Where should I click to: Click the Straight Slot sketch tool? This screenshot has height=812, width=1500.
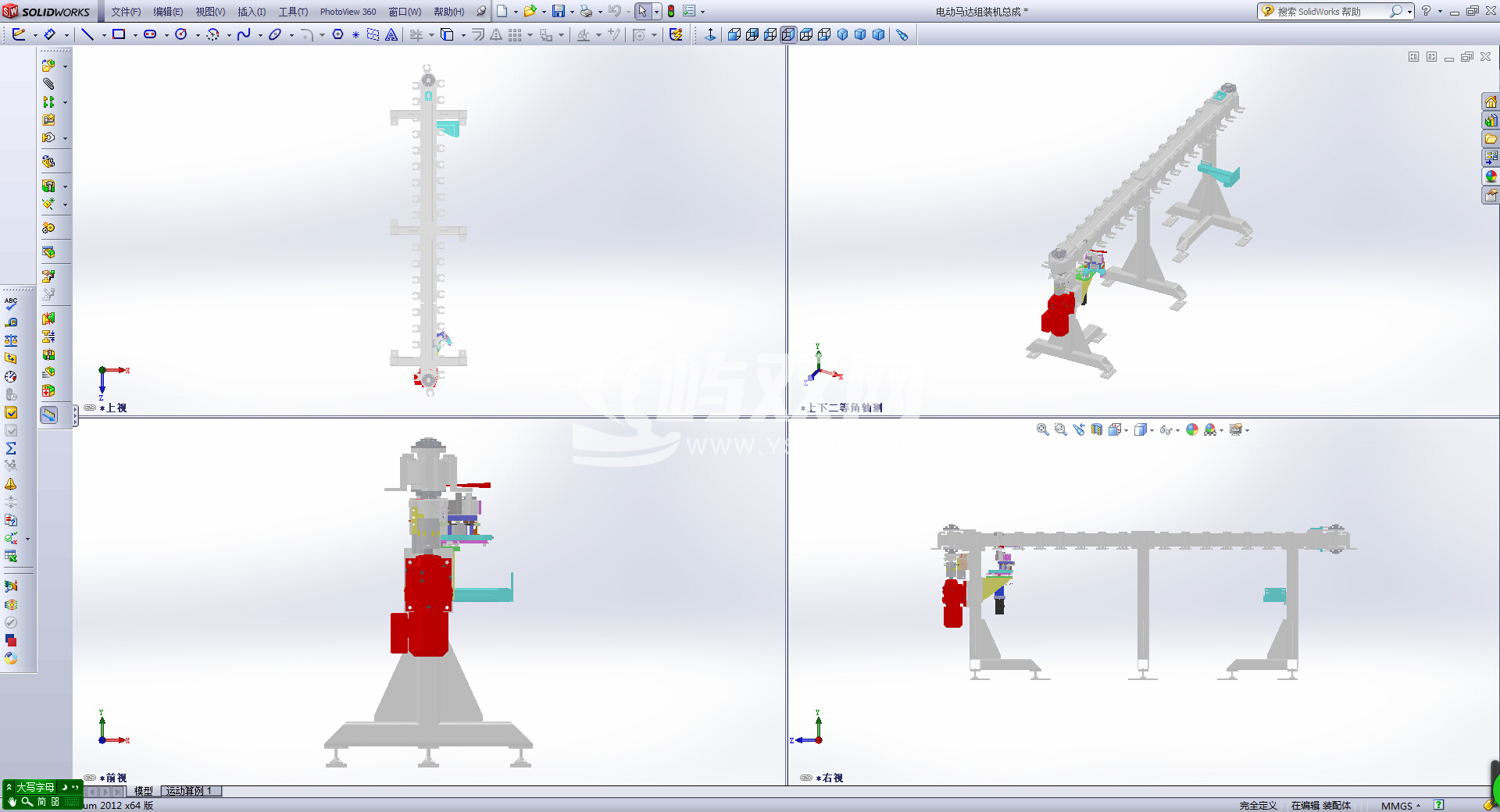pyautogui.click(x=150, y=34)
